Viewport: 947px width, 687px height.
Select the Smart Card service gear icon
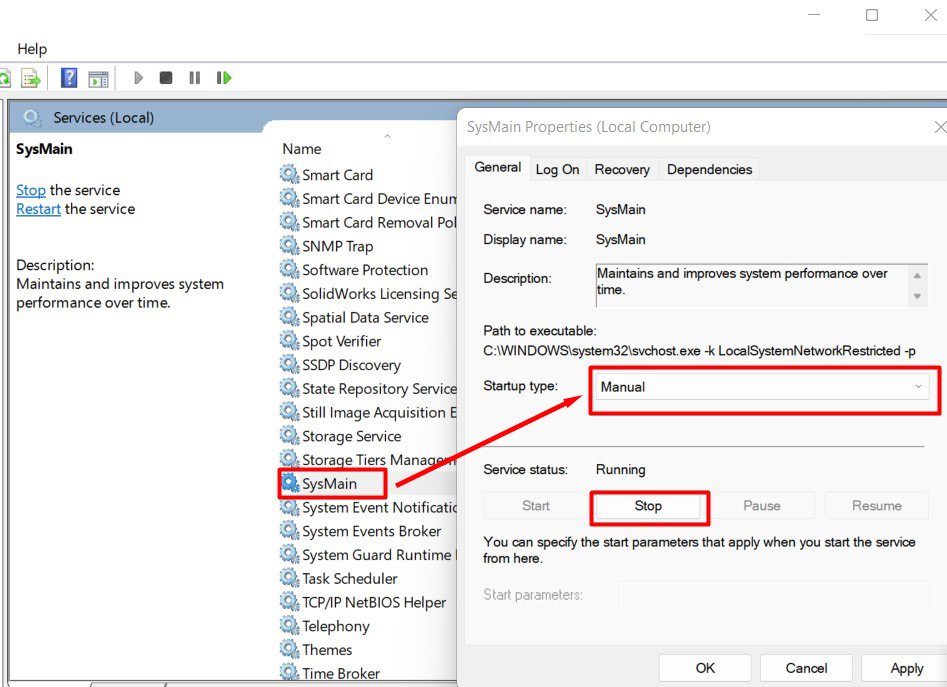coord(290,174)
